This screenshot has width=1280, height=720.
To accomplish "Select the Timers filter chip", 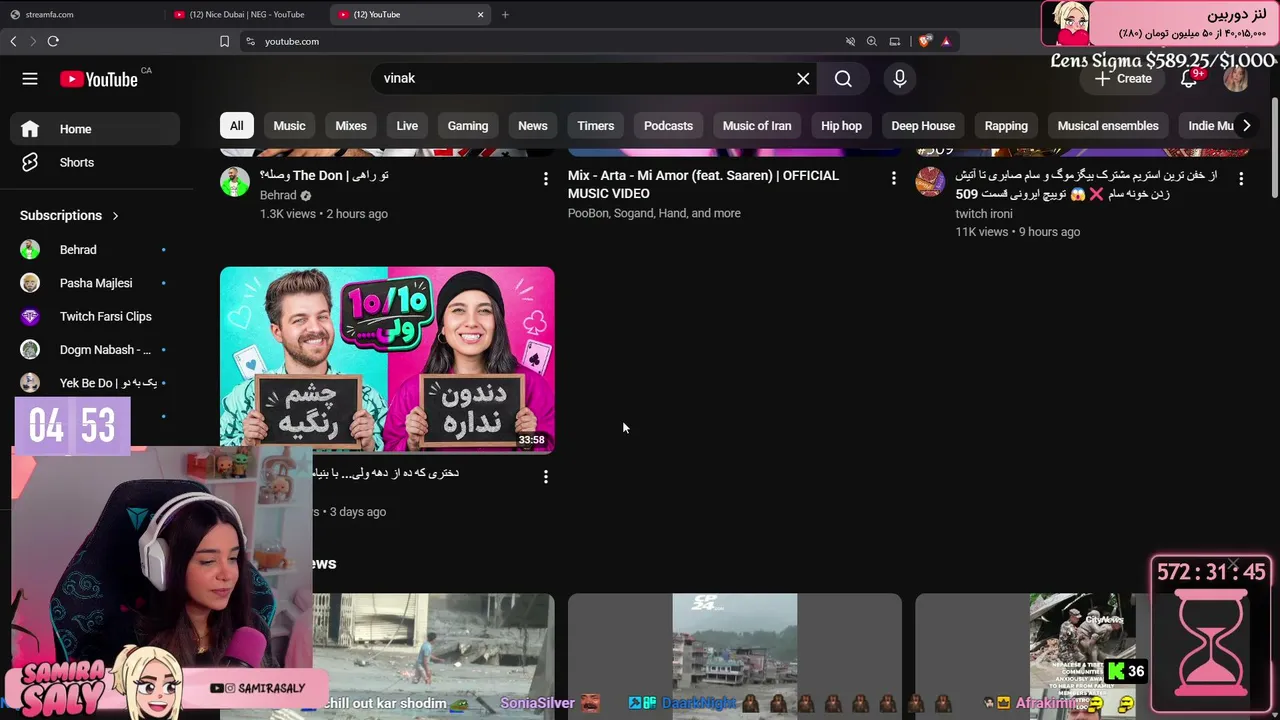I will pyautogui.click(x=596, y=126).
